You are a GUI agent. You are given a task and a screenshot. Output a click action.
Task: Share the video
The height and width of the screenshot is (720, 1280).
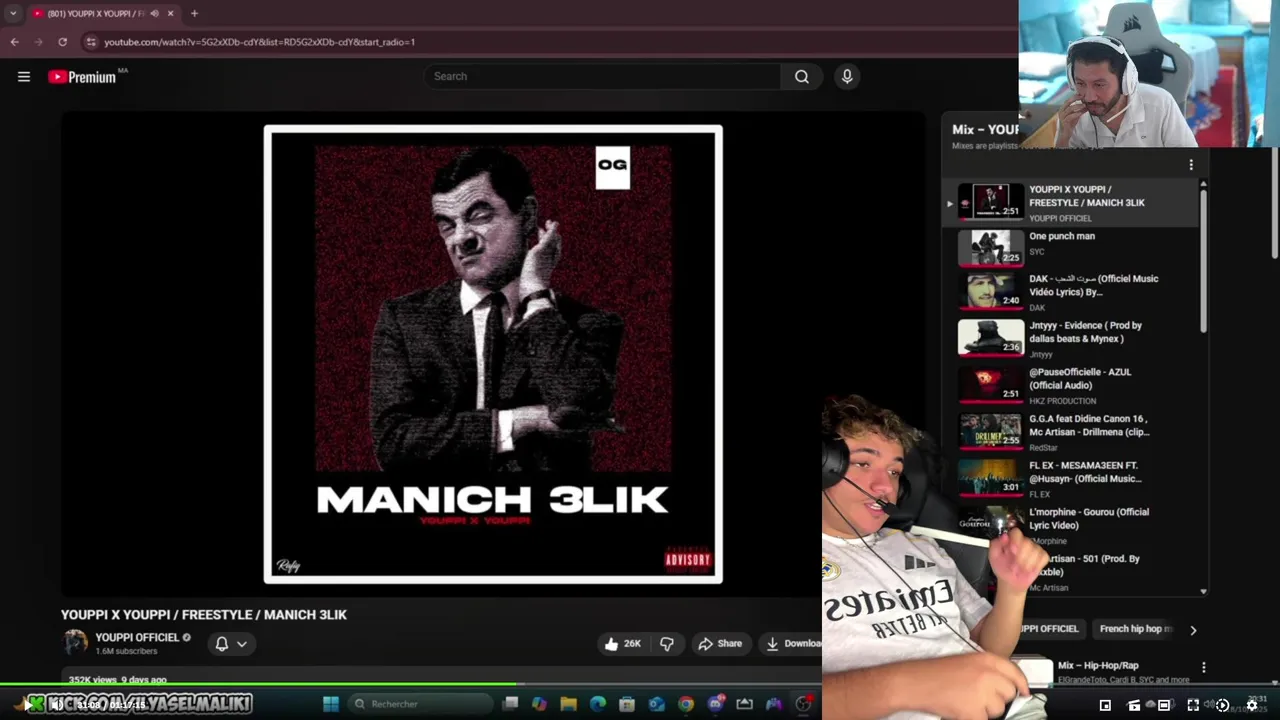[x=720, y=644]
